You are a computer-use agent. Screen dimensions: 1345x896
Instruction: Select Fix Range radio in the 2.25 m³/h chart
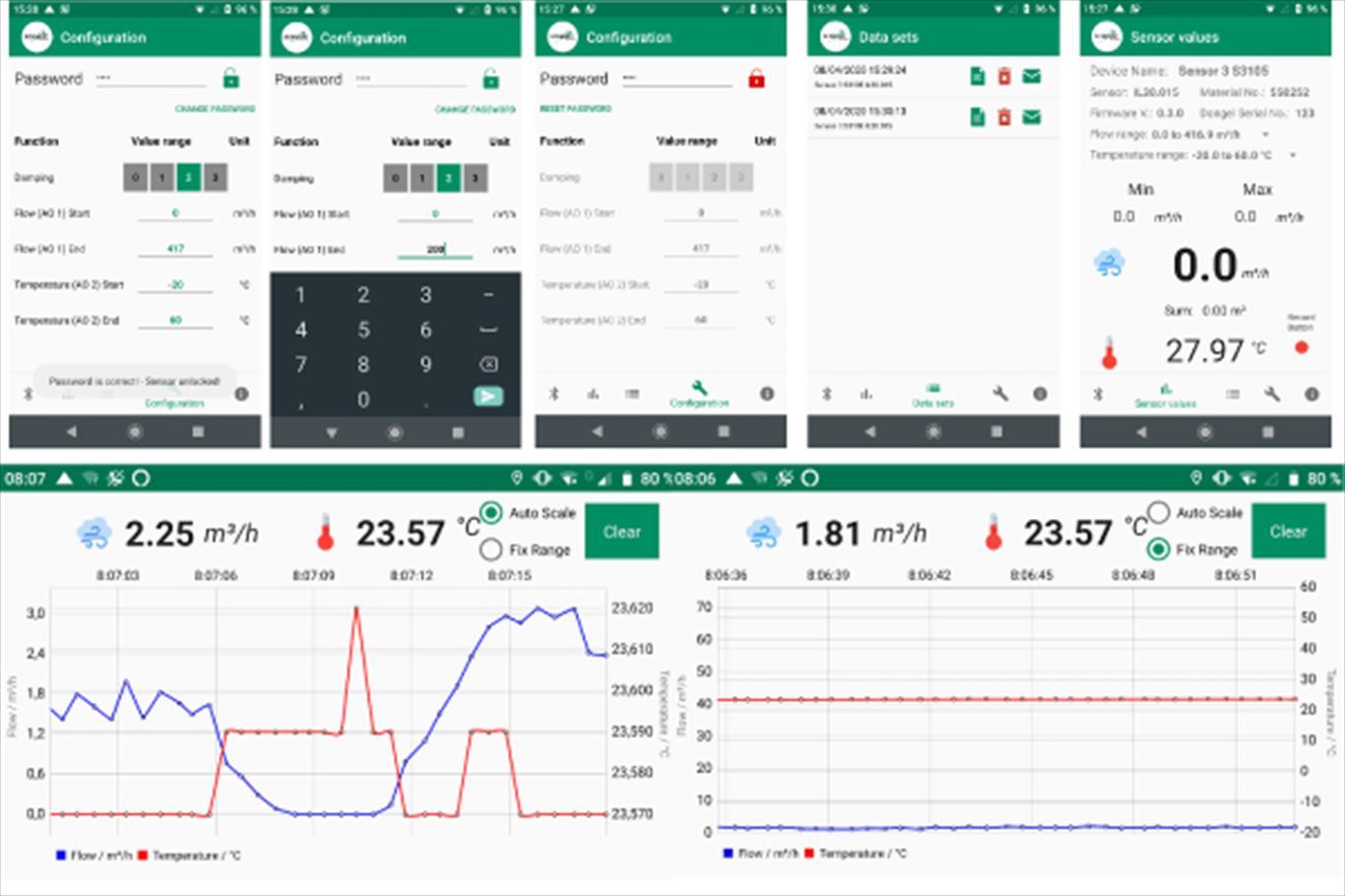point(491,549)
